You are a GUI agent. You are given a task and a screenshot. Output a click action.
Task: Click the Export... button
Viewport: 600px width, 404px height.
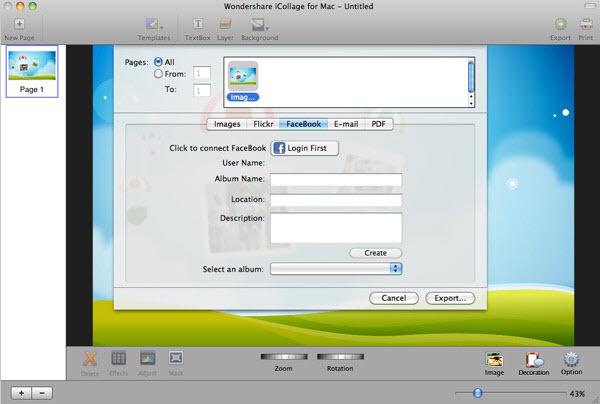(450, 298)
